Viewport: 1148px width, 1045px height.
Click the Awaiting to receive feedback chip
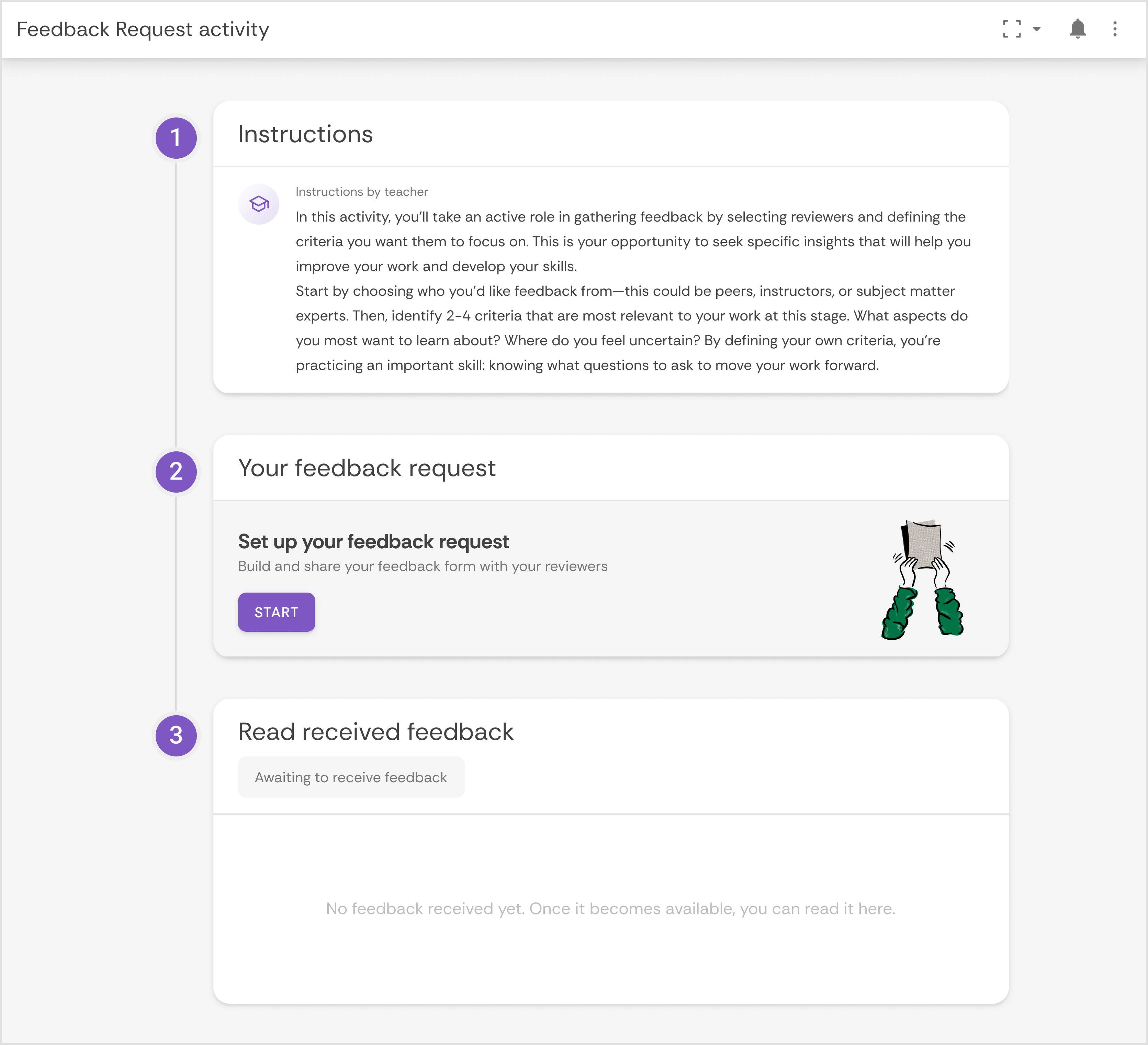[x=351, y=777]
